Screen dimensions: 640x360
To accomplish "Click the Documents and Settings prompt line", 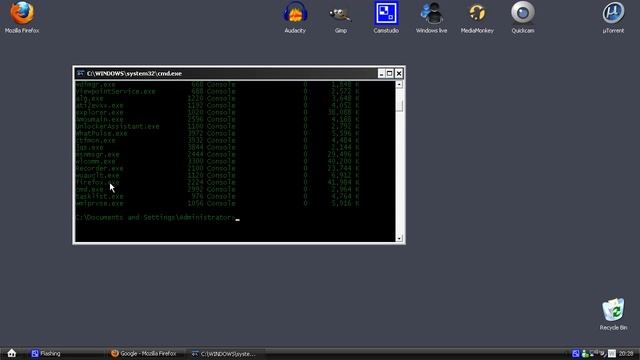I will (x=157, y=218).
